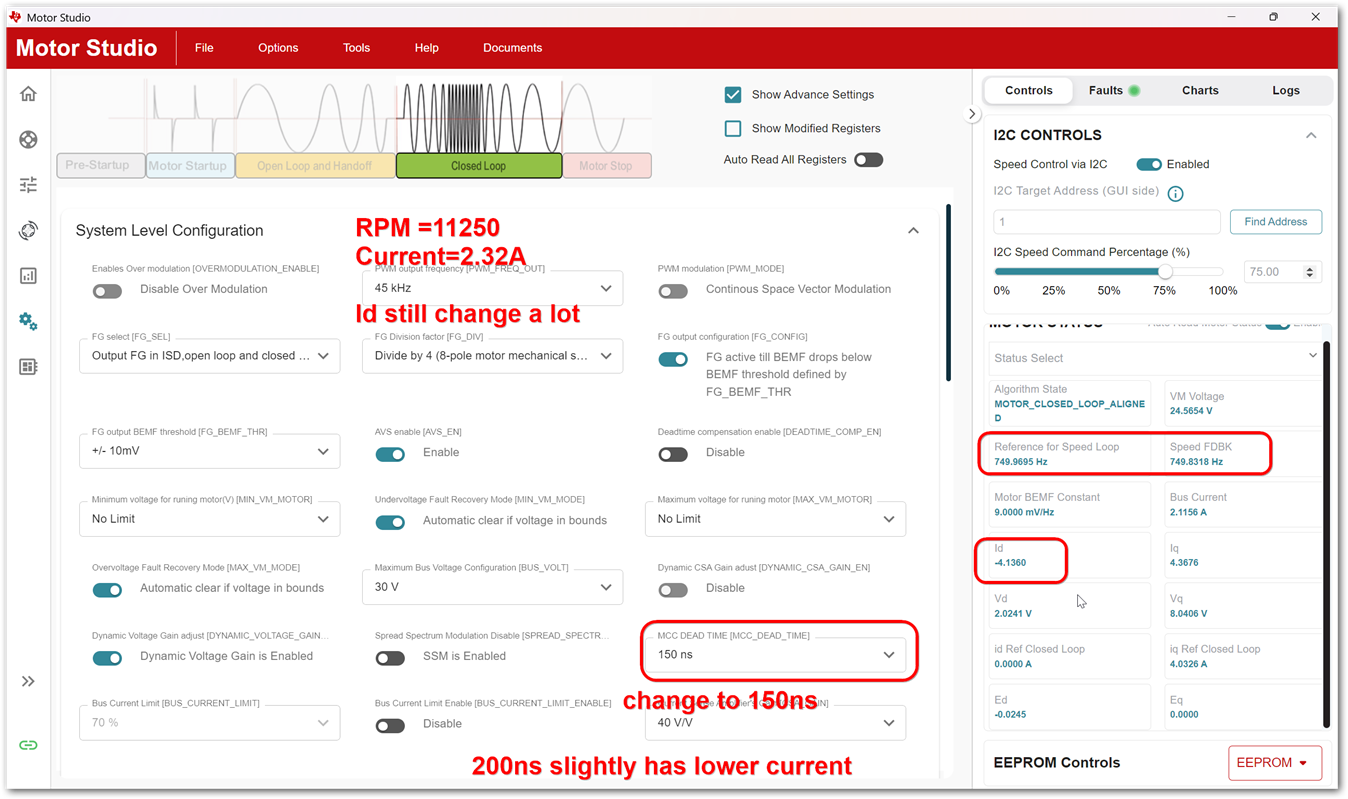Viewport: 1348px width, 799px height.
Task: Open the Status Select dropdown
Action: [1155, 357]
